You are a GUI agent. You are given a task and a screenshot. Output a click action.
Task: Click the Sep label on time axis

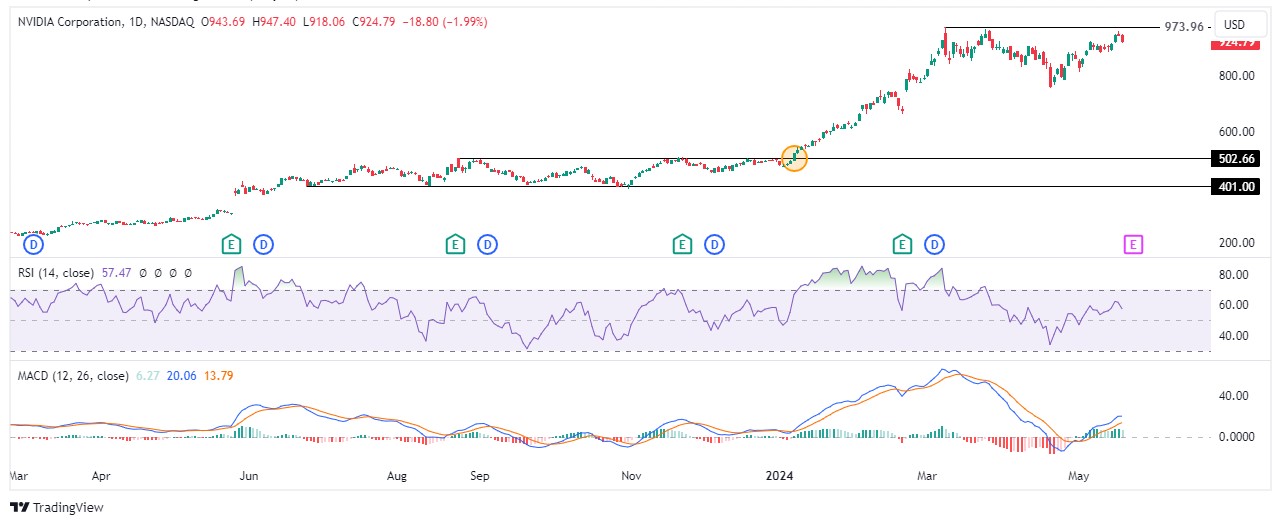pos(479,478)
